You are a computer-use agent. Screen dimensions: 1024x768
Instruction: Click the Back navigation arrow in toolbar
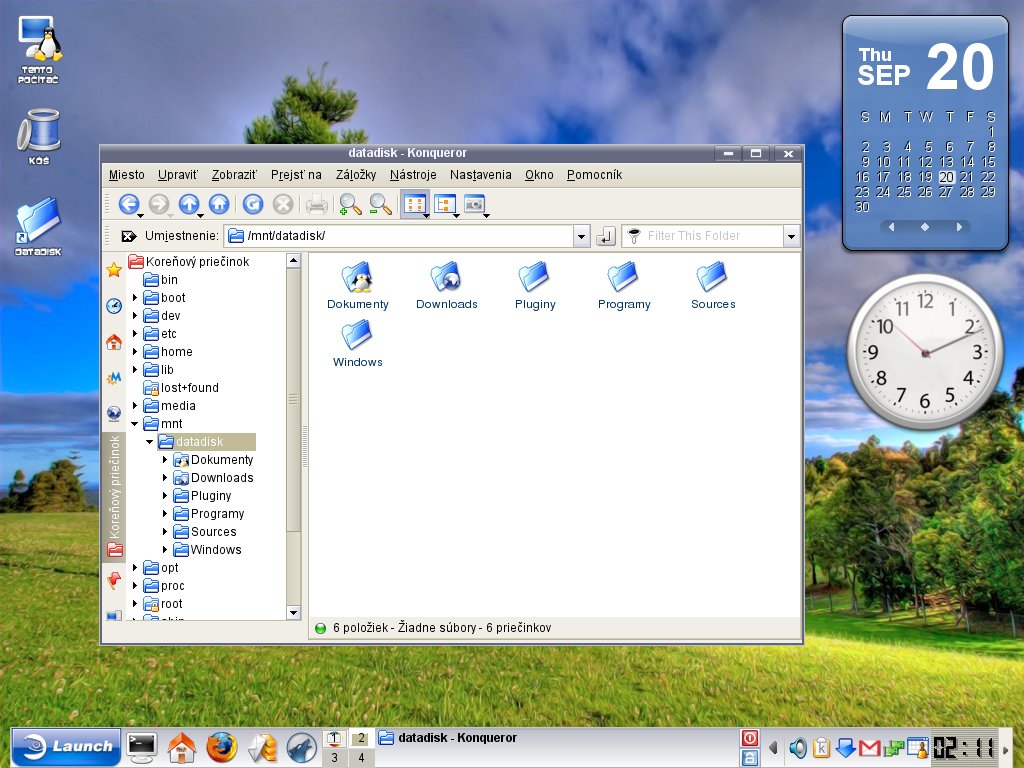coord(128,204)
